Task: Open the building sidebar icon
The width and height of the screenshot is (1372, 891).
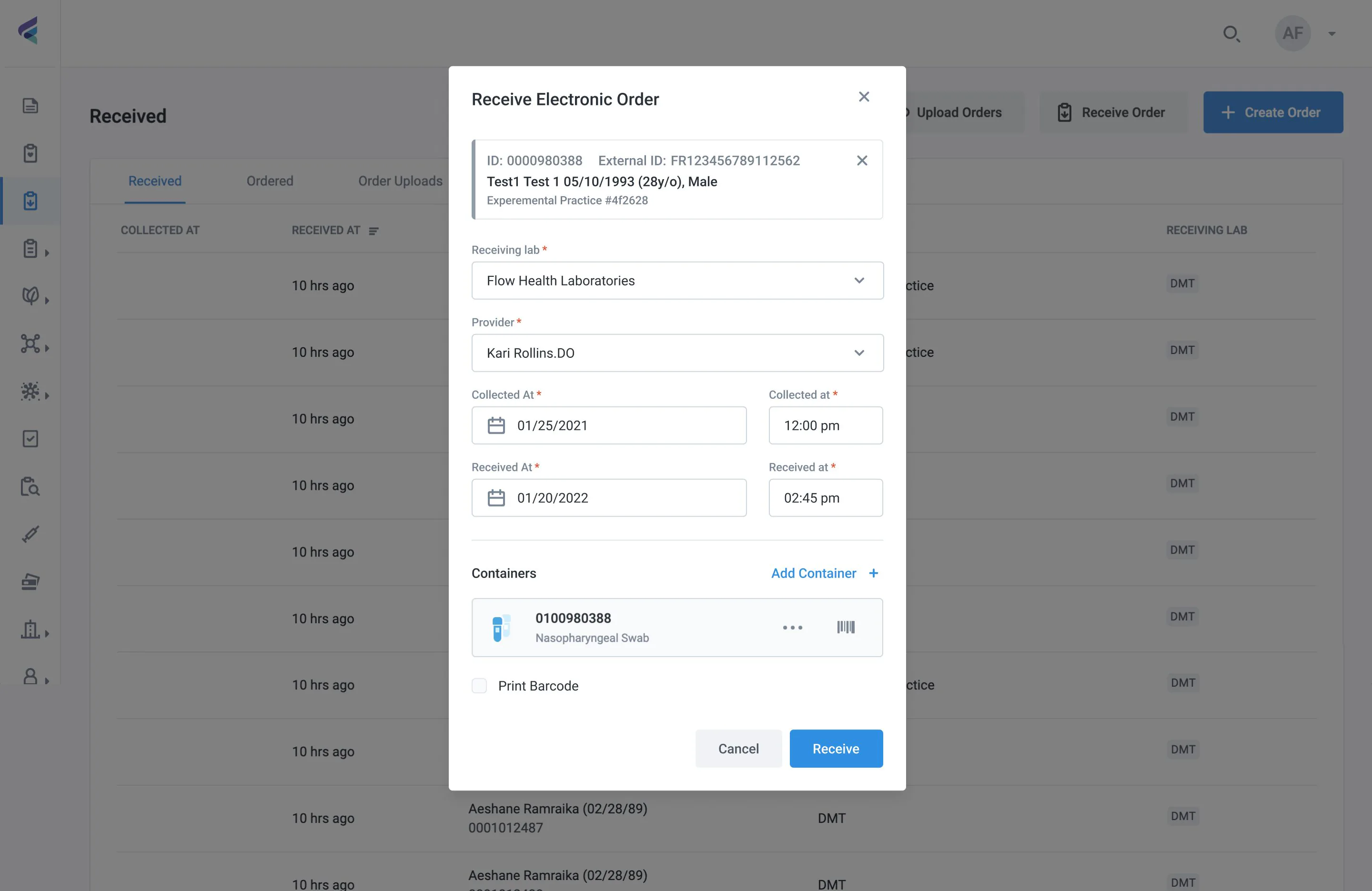Action: pos(30,629)
